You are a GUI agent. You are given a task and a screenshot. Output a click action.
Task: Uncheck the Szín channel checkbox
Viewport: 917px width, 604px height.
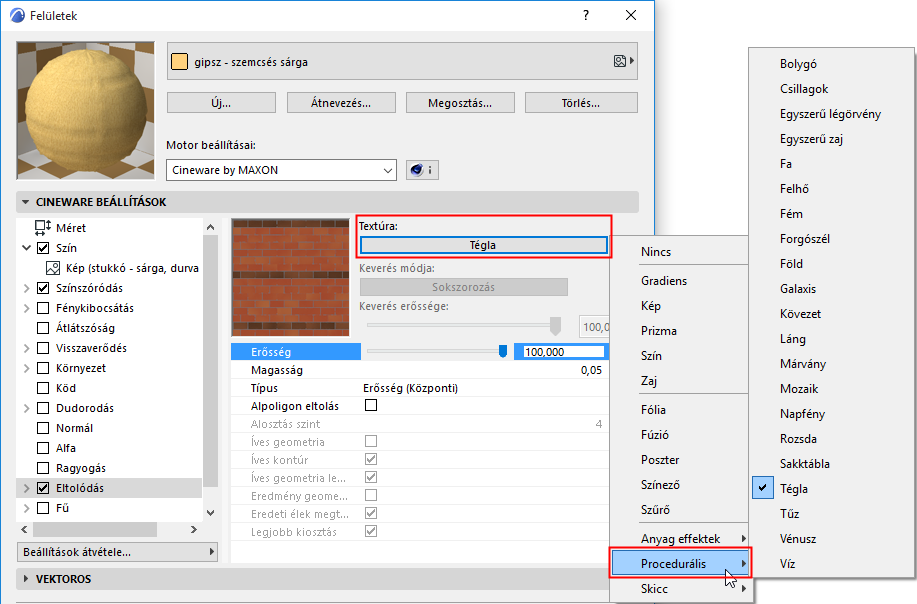pos(43,248)
